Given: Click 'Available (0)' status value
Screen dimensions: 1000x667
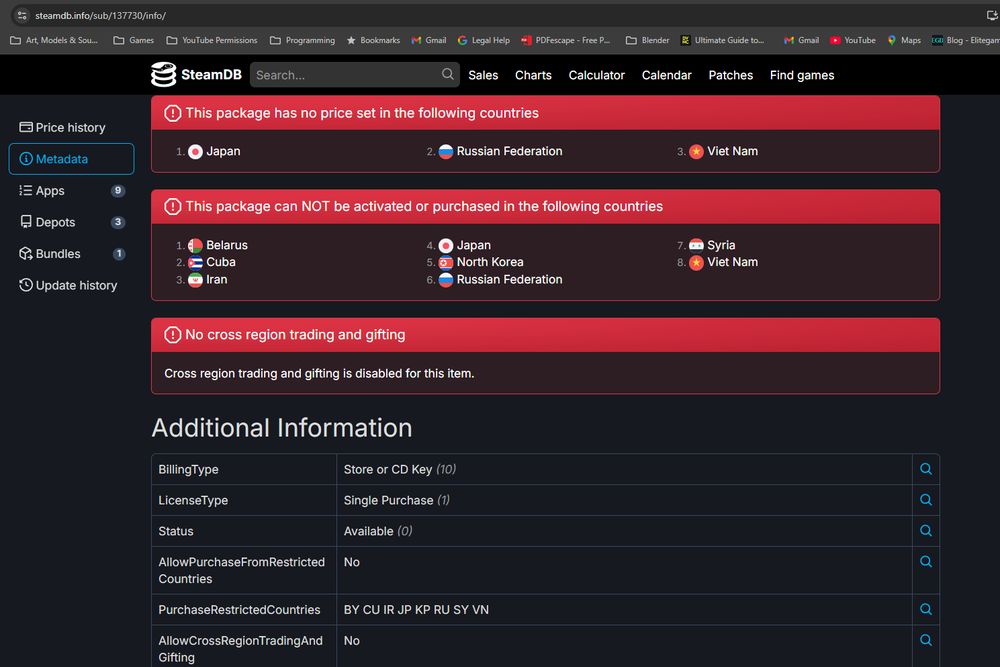Looking at the screenshot, I should [x=378, y=531].
